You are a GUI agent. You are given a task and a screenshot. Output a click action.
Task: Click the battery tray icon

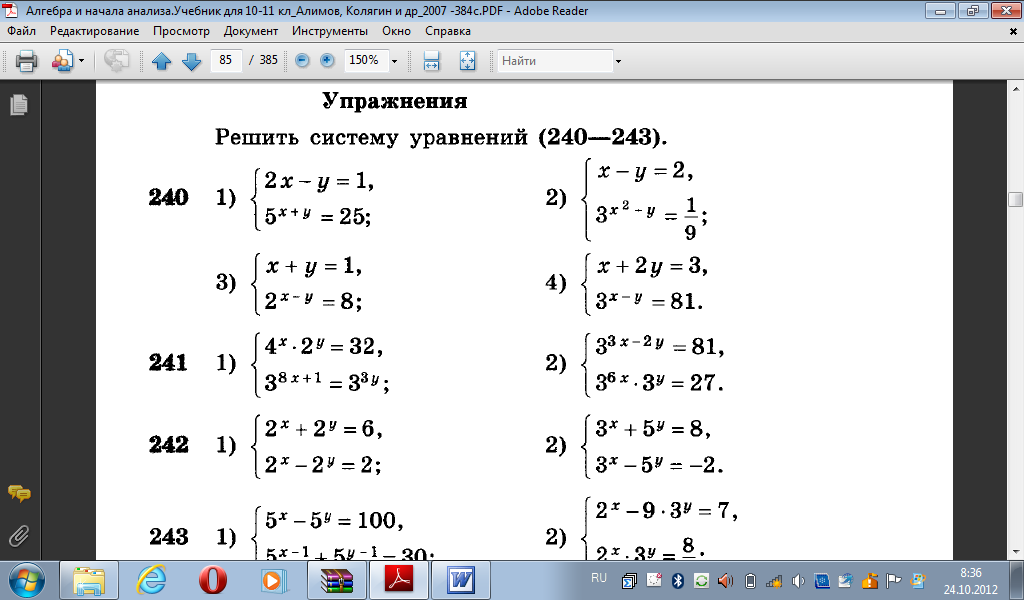click(750, 580)
